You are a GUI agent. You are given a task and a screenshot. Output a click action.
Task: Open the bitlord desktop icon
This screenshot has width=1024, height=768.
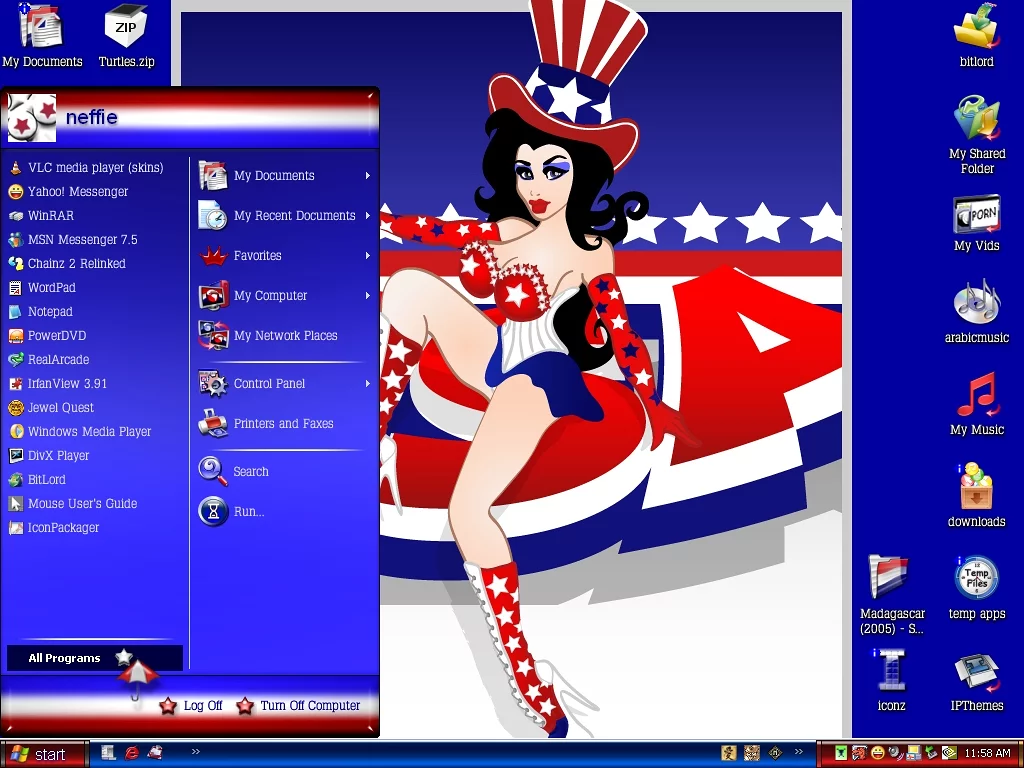[976, 28]
